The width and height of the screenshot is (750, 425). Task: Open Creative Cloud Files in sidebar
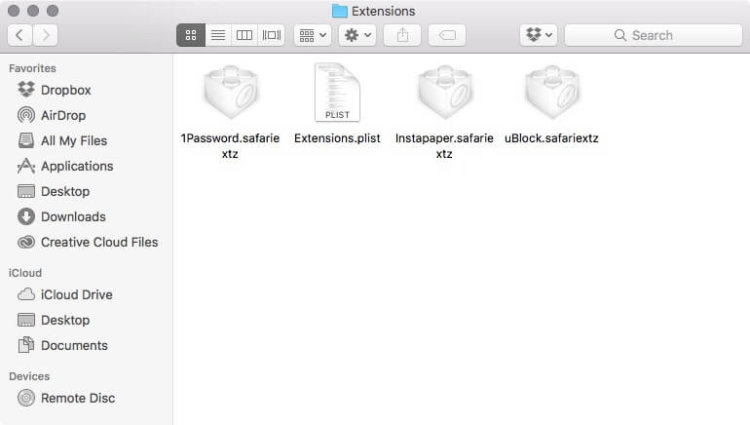point(88,242)
